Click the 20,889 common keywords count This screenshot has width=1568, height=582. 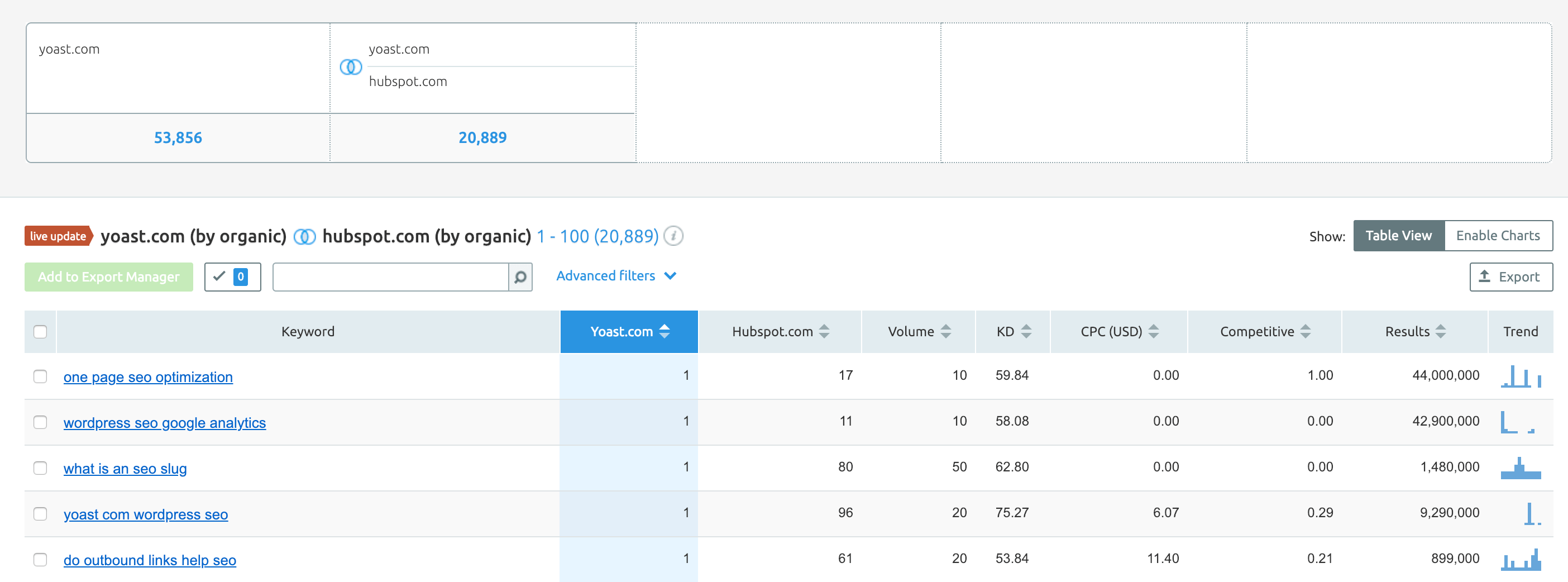click(482, 137)
